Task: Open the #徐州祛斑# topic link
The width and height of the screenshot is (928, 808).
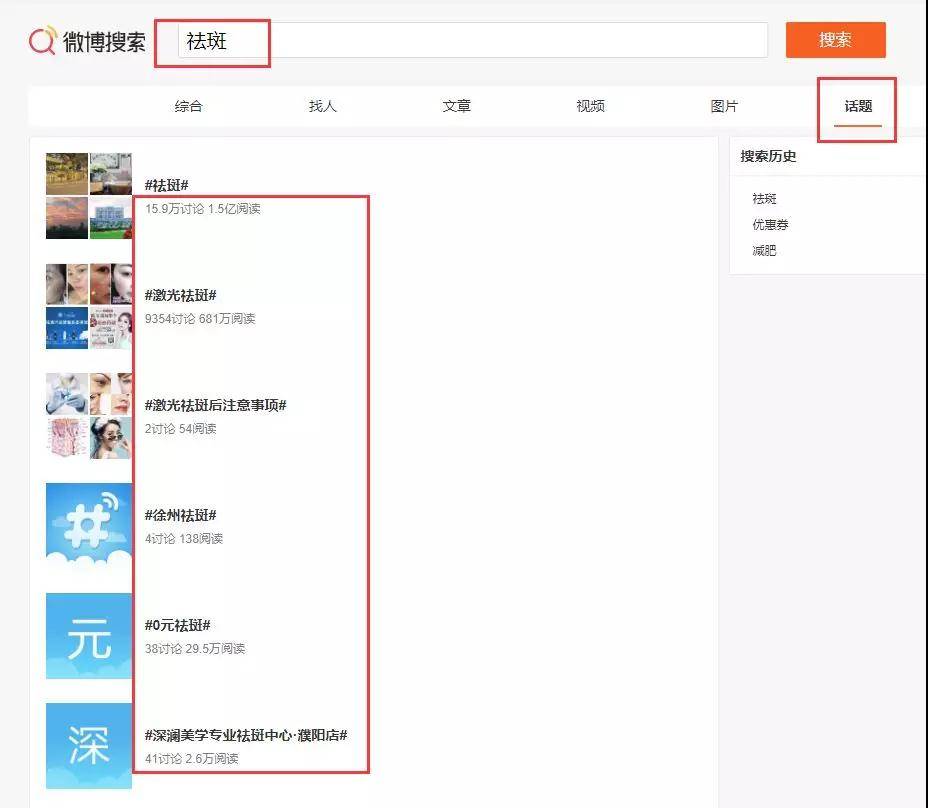Action: 181,516
